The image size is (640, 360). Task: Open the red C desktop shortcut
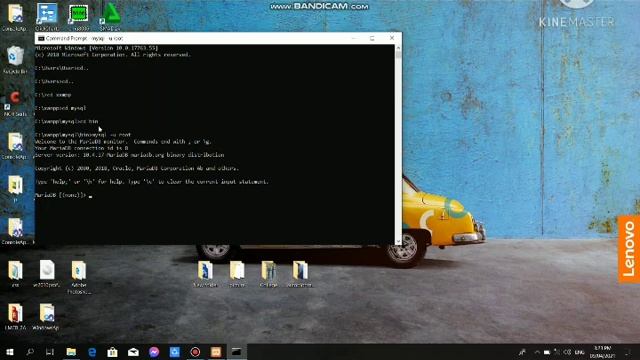coord(15,103)
